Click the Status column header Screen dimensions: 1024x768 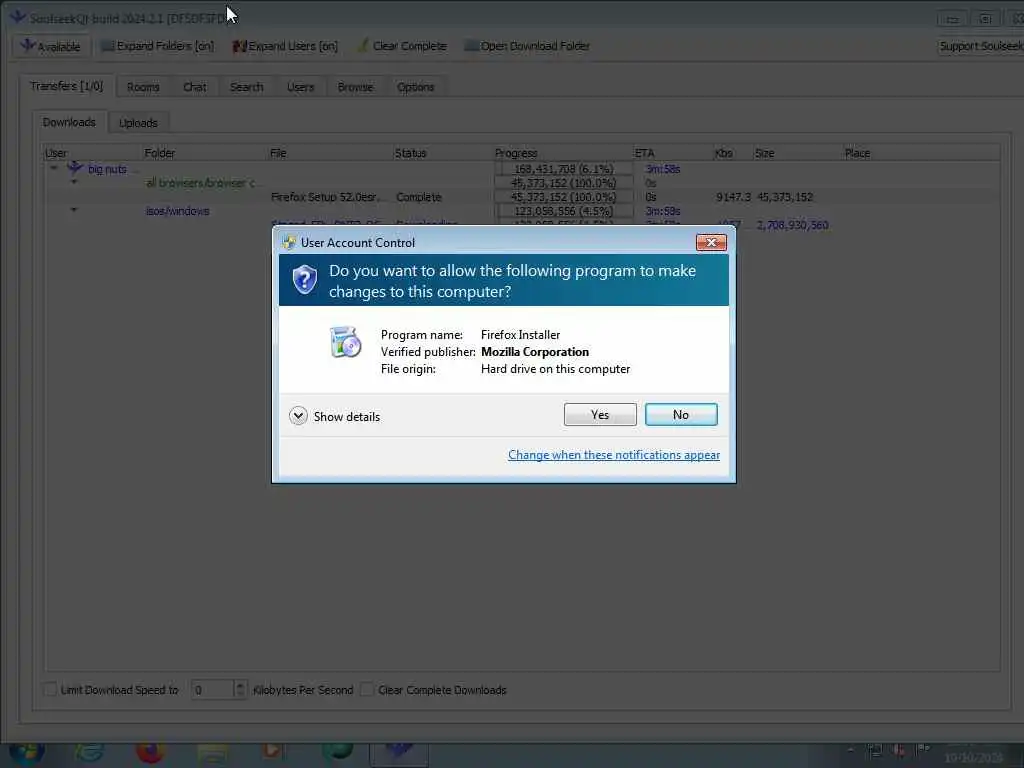click(442, 153)
